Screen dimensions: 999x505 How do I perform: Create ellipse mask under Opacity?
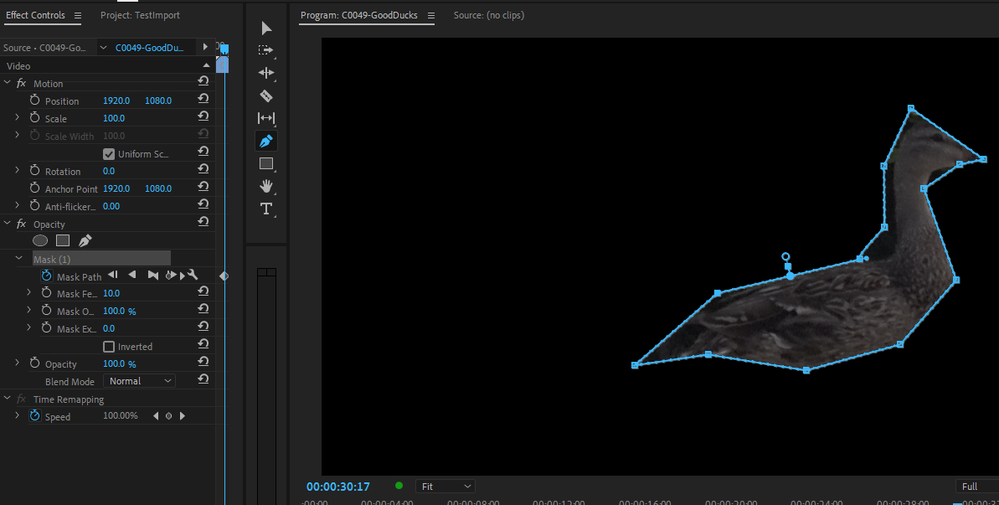click(x=40, y=241)
